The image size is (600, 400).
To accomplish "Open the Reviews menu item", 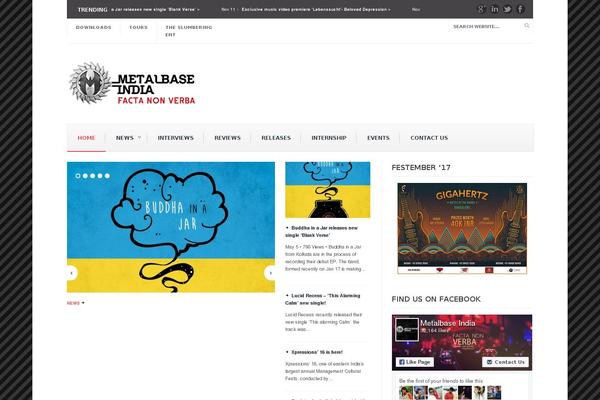I will (227, 138).
